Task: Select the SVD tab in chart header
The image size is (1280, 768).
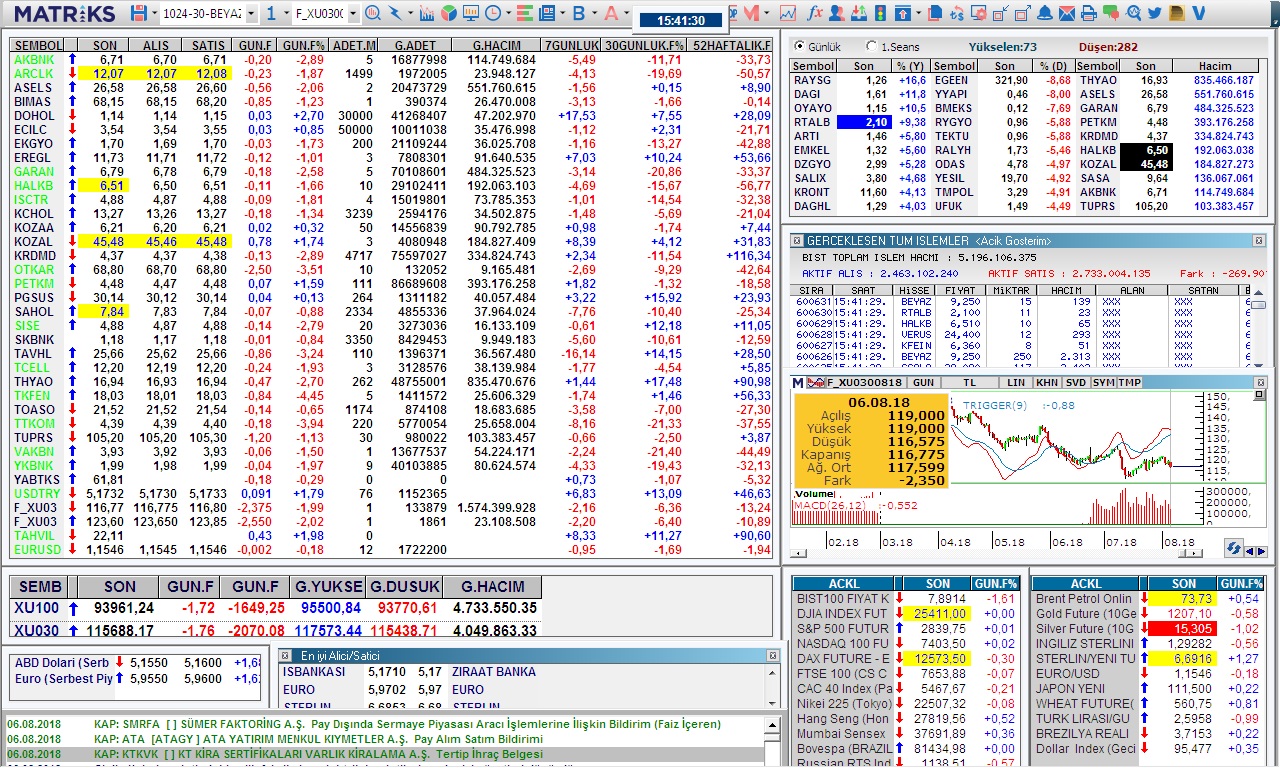Action: tap(1075, 383)
